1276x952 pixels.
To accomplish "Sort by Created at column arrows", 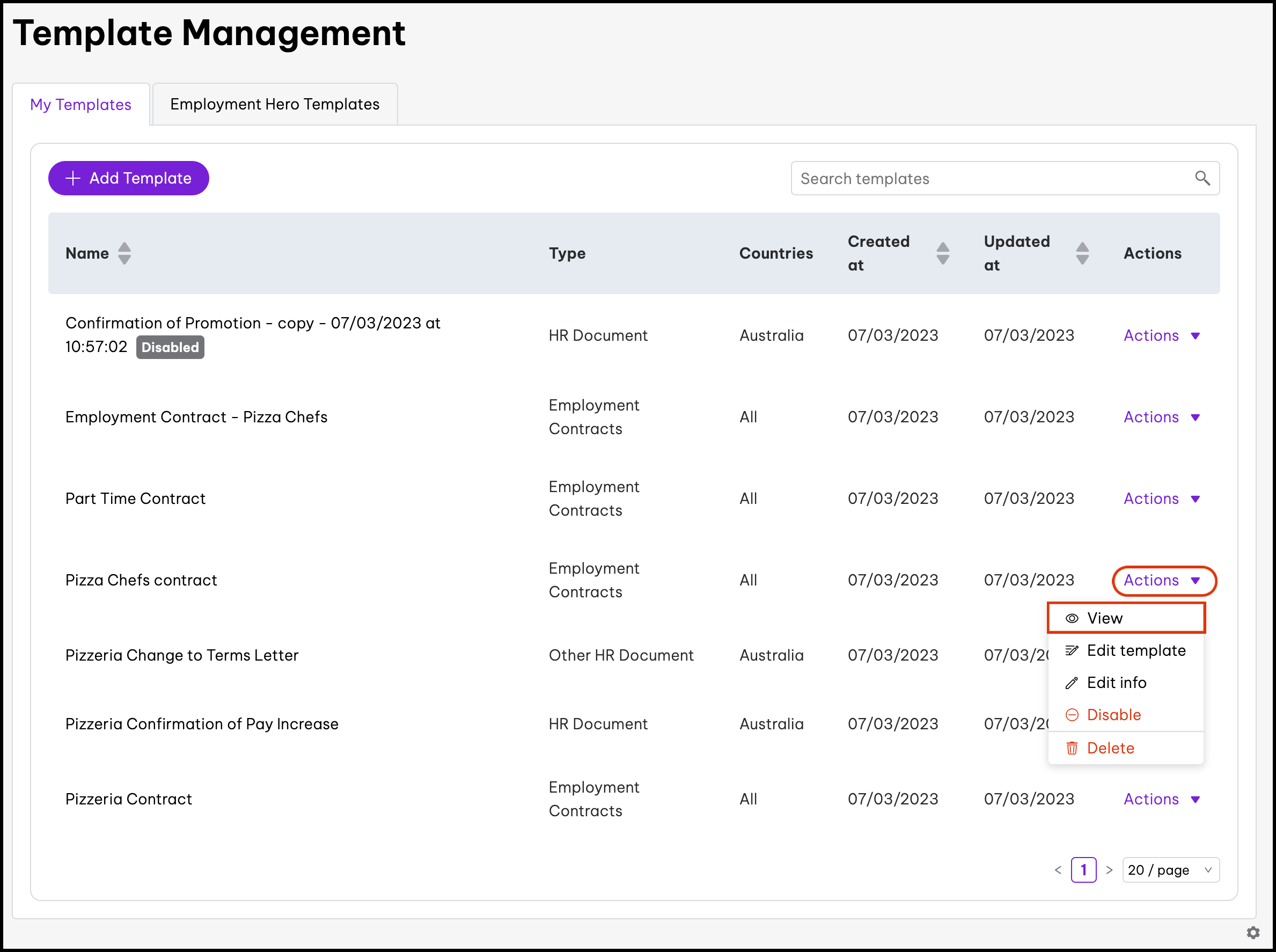I will point(942,253).
